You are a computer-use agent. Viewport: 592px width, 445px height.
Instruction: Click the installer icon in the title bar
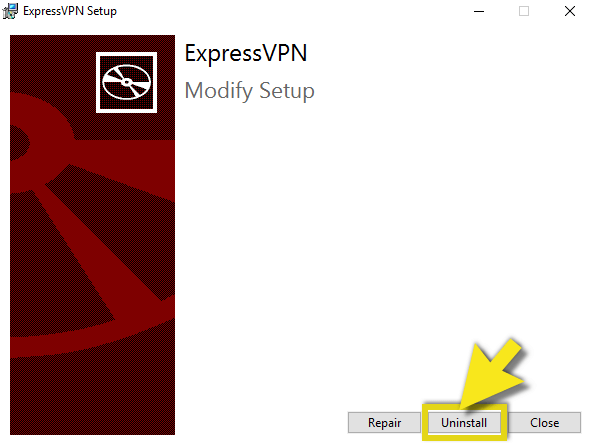pyautogui.click(x=10, y=11)
